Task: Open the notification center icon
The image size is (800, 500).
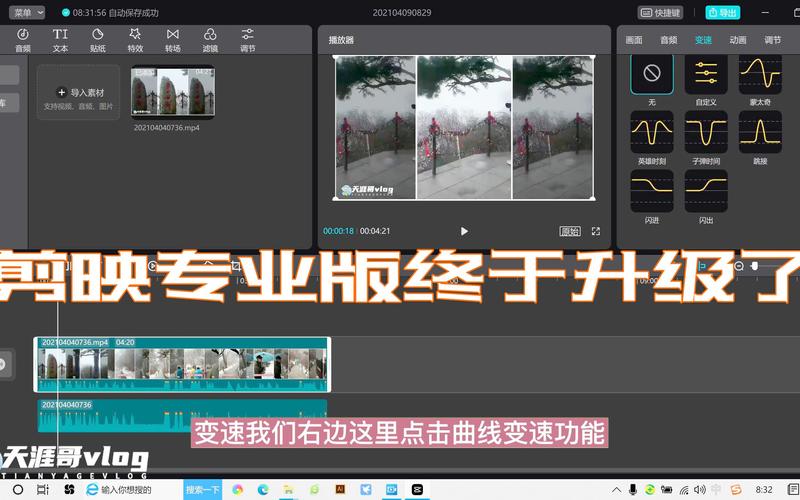Action: (794, 490)
